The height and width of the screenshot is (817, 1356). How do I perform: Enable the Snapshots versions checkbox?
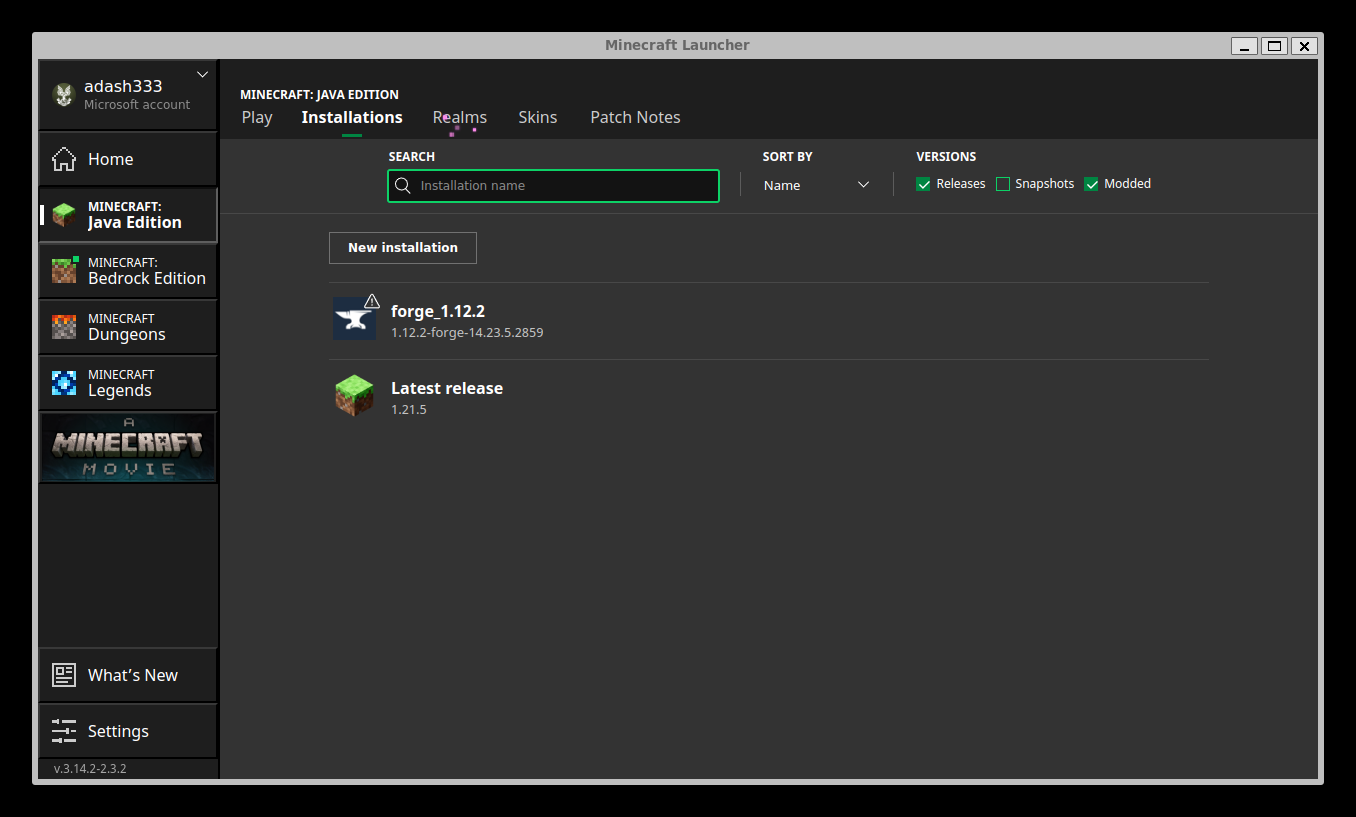pyautogui.click(x=1003, y=184)
